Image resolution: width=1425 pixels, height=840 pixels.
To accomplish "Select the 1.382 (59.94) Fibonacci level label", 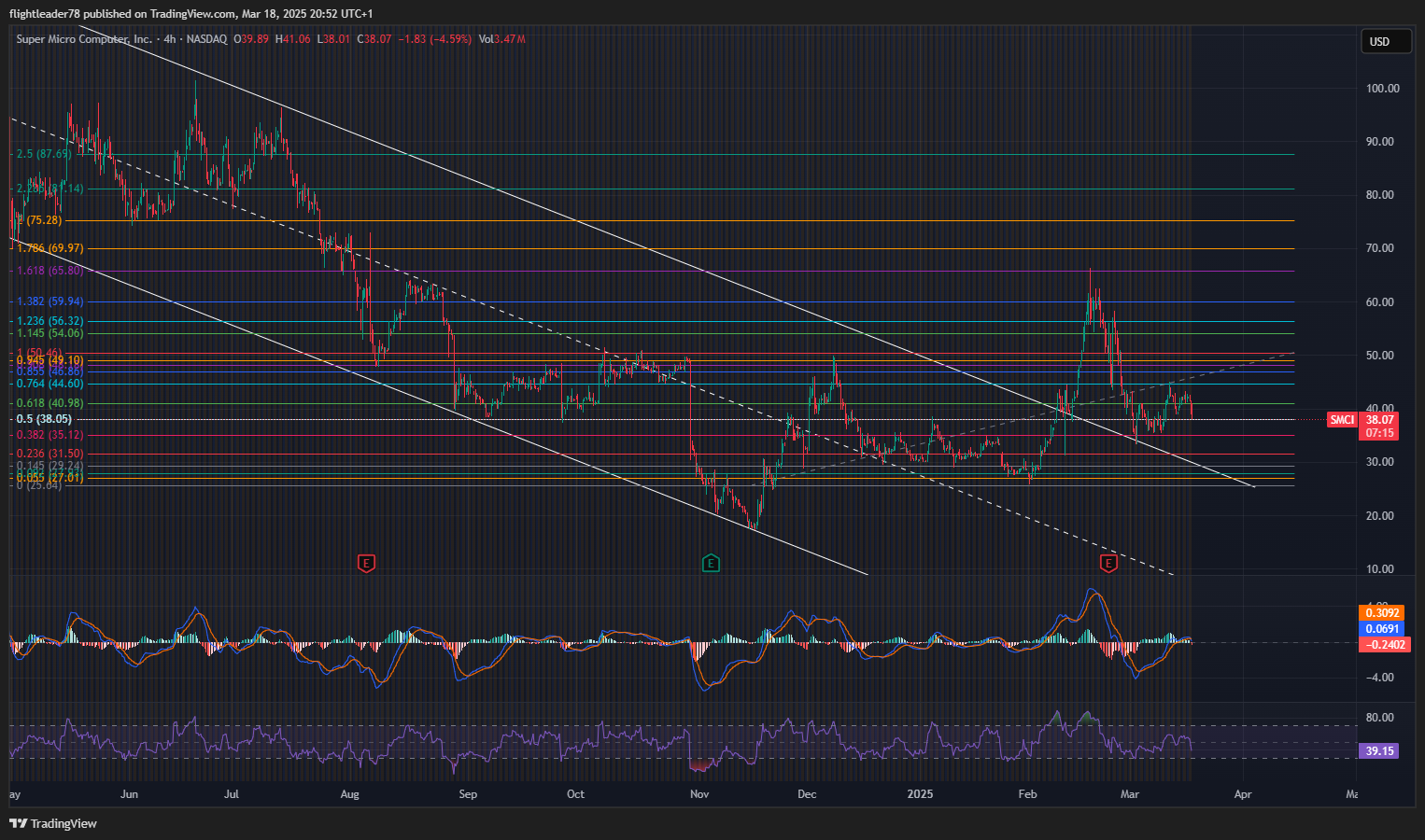I will pyautogui.click(x=50, y=301).
